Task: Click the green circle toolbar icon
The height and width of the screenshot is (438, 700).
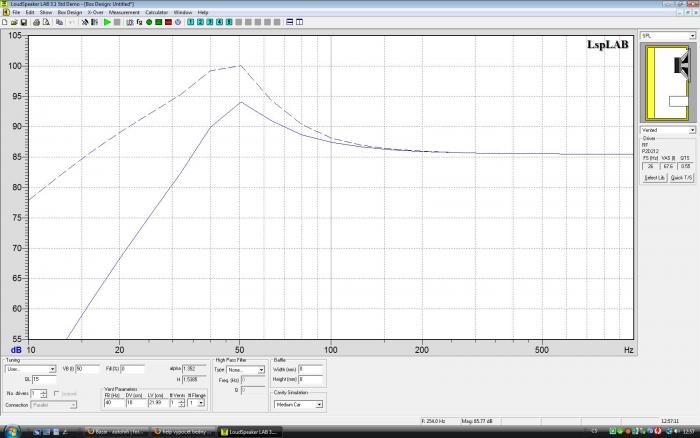Action: click(x=148, y=21)
